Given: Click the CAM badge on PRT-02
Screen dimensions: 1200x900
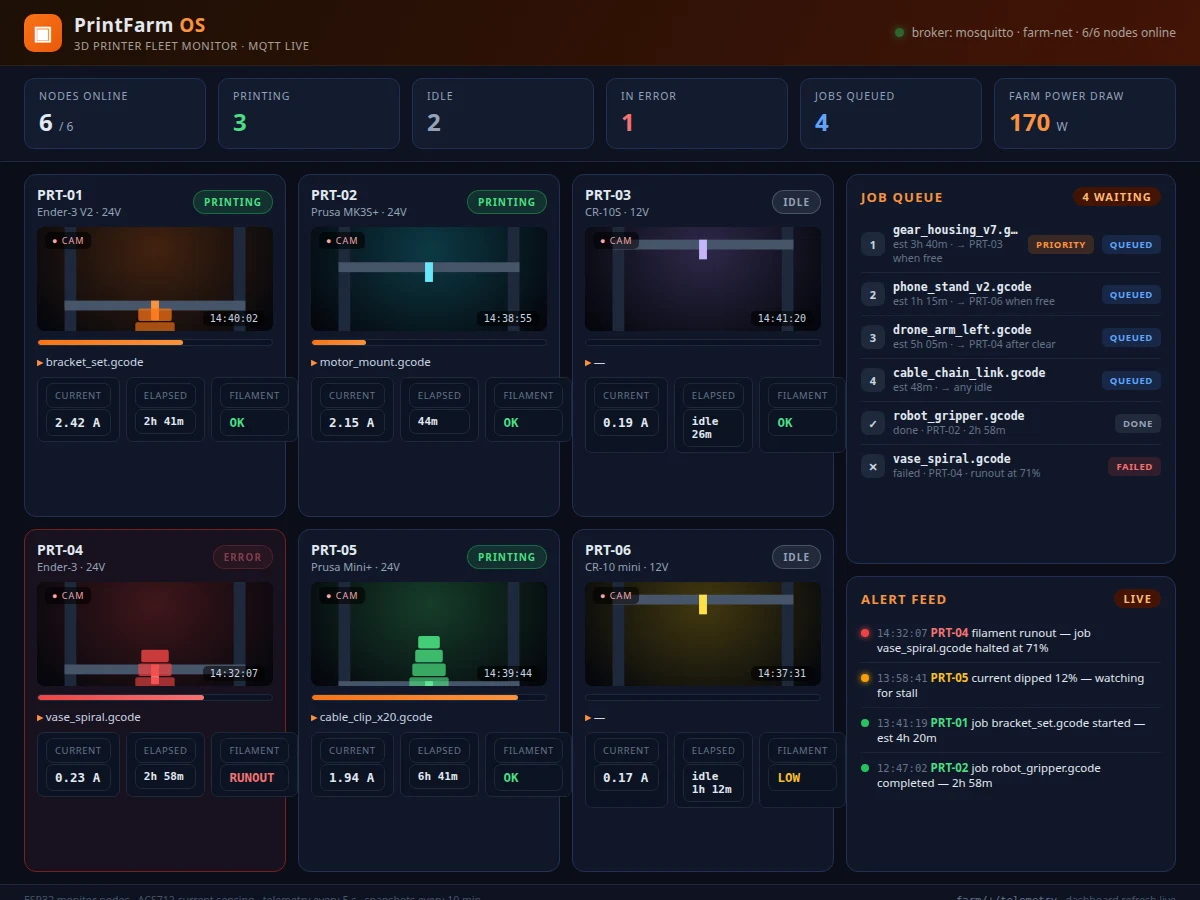Looking at the screenshot, I should click(x=342, y=240).
